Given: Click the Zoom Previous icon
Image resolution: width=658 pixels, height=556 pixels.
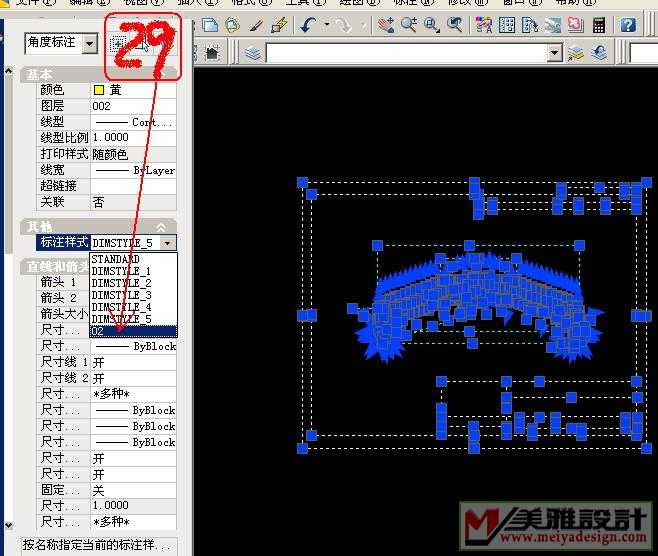Looking at the screenshot, I should point(454,25).
